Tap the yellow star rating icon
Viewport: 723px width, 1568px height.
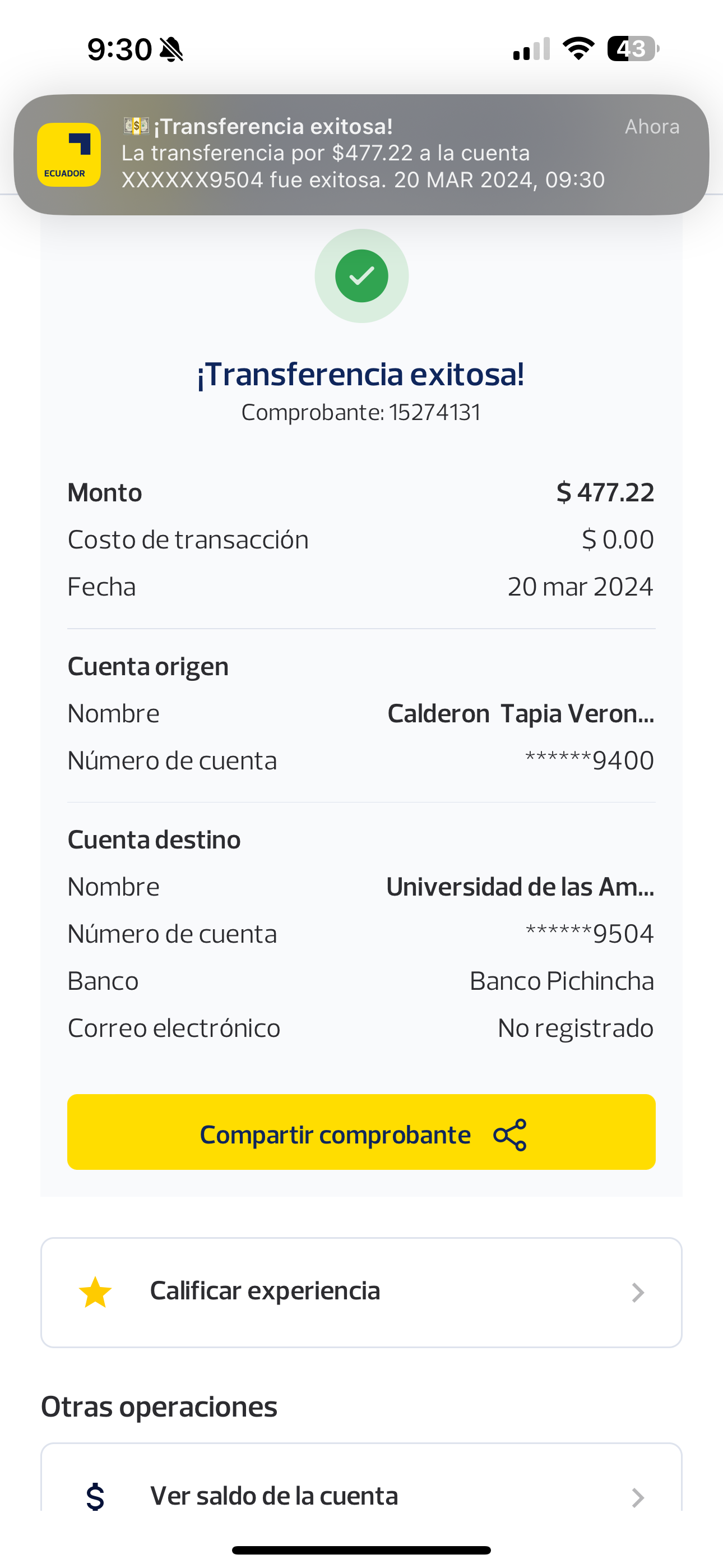tap(95, 1292)
